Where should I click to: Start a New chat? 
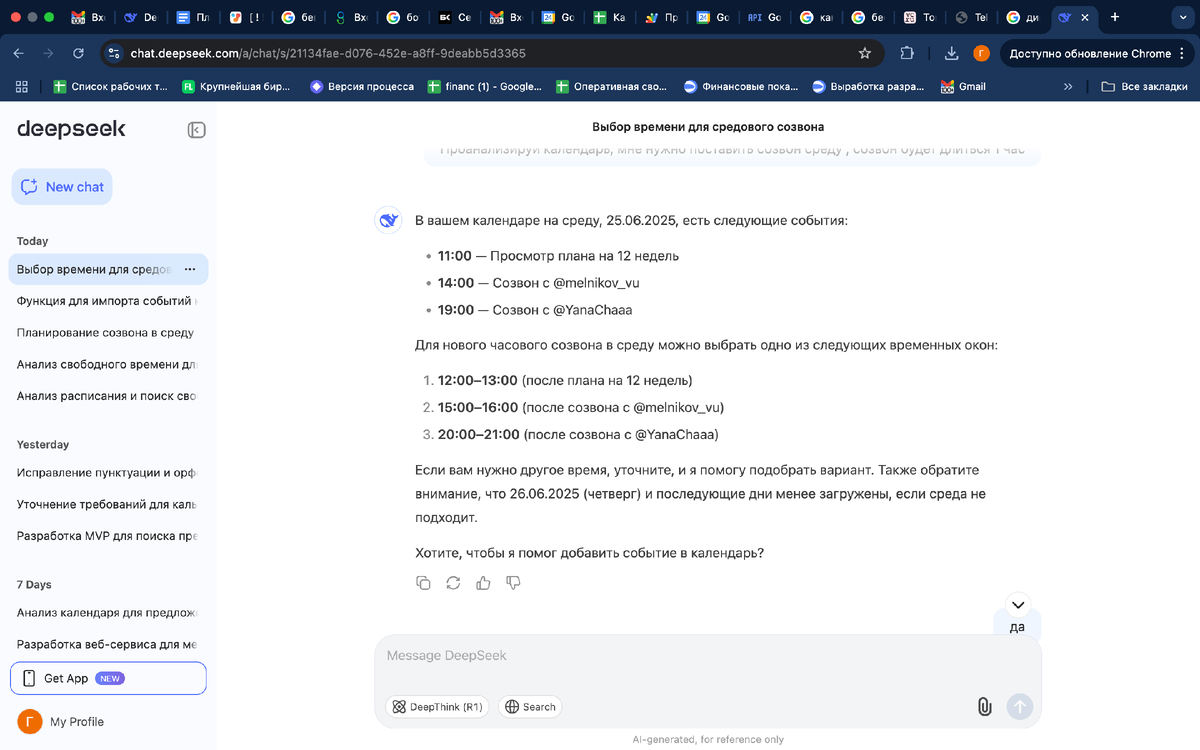(62, 187)
